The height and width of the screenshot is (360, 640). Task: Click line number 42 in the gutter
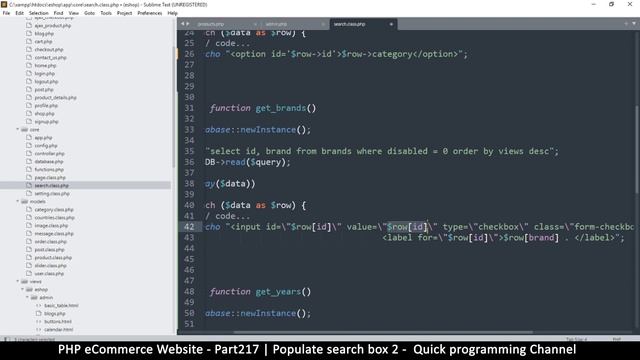coord(189,227)
